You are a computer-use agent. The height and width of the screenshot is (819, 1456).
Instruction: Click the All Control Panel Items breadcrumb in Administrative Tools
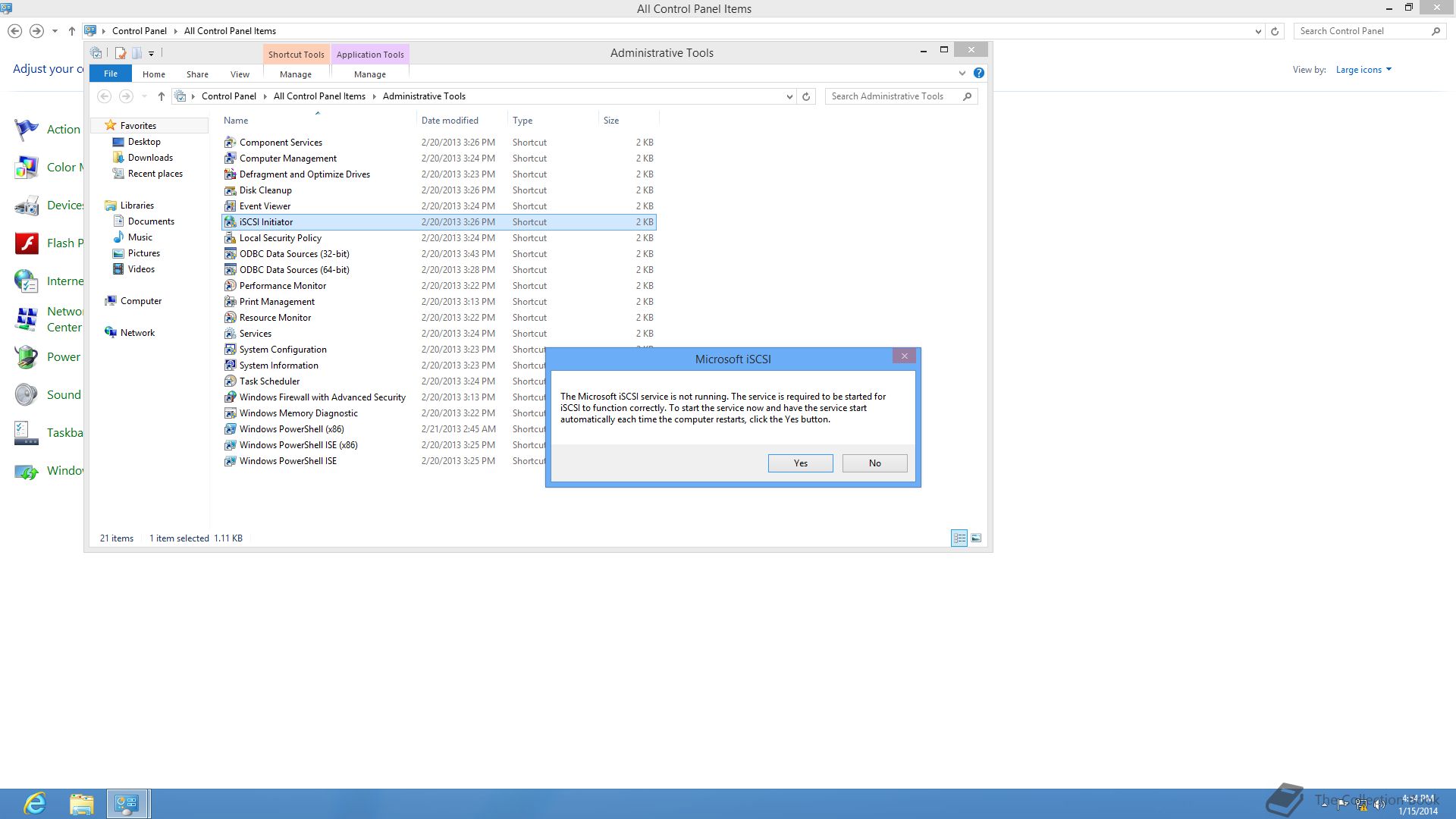coord(319,96)
